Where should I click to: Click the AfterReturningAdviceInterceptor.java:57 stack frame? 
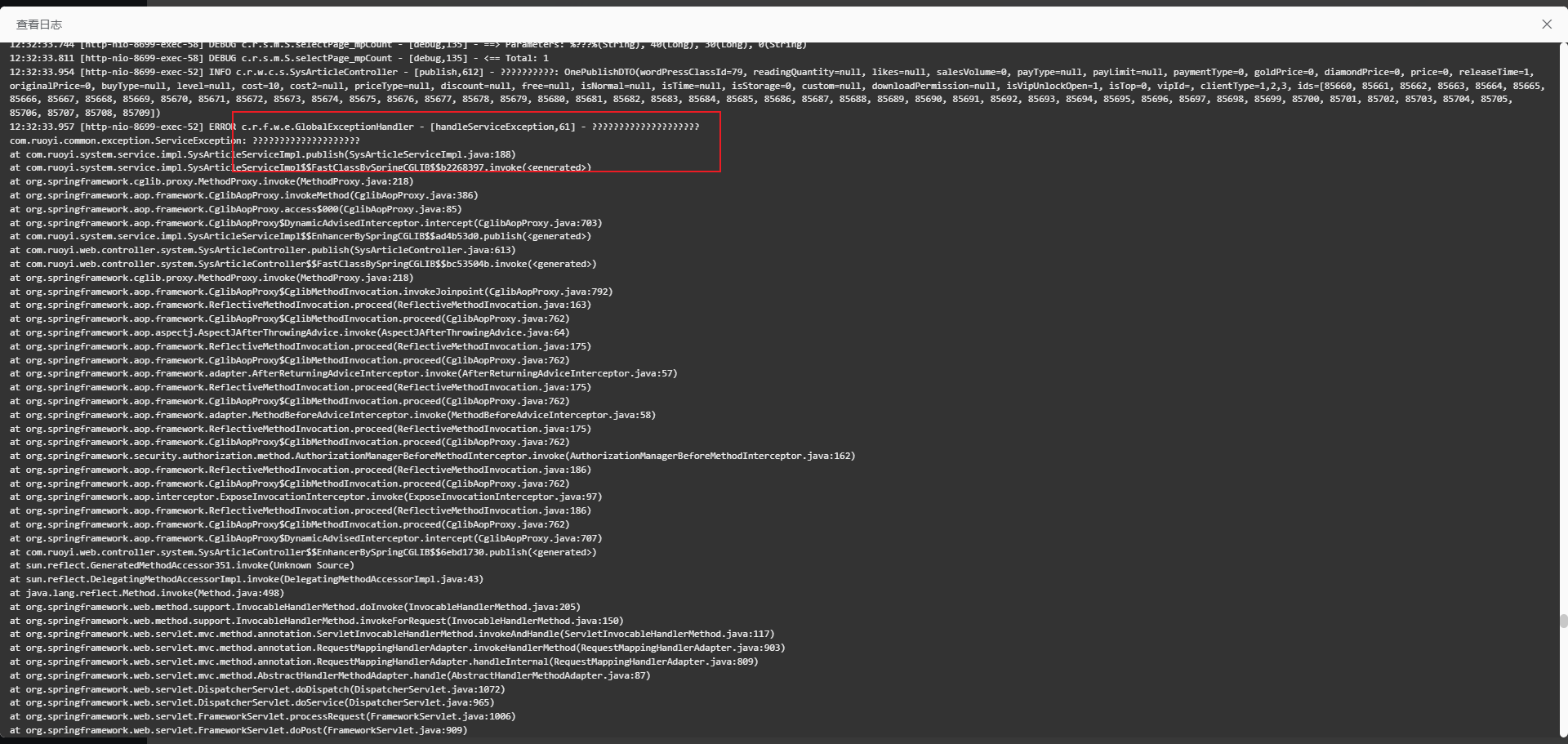pos(344,374)
